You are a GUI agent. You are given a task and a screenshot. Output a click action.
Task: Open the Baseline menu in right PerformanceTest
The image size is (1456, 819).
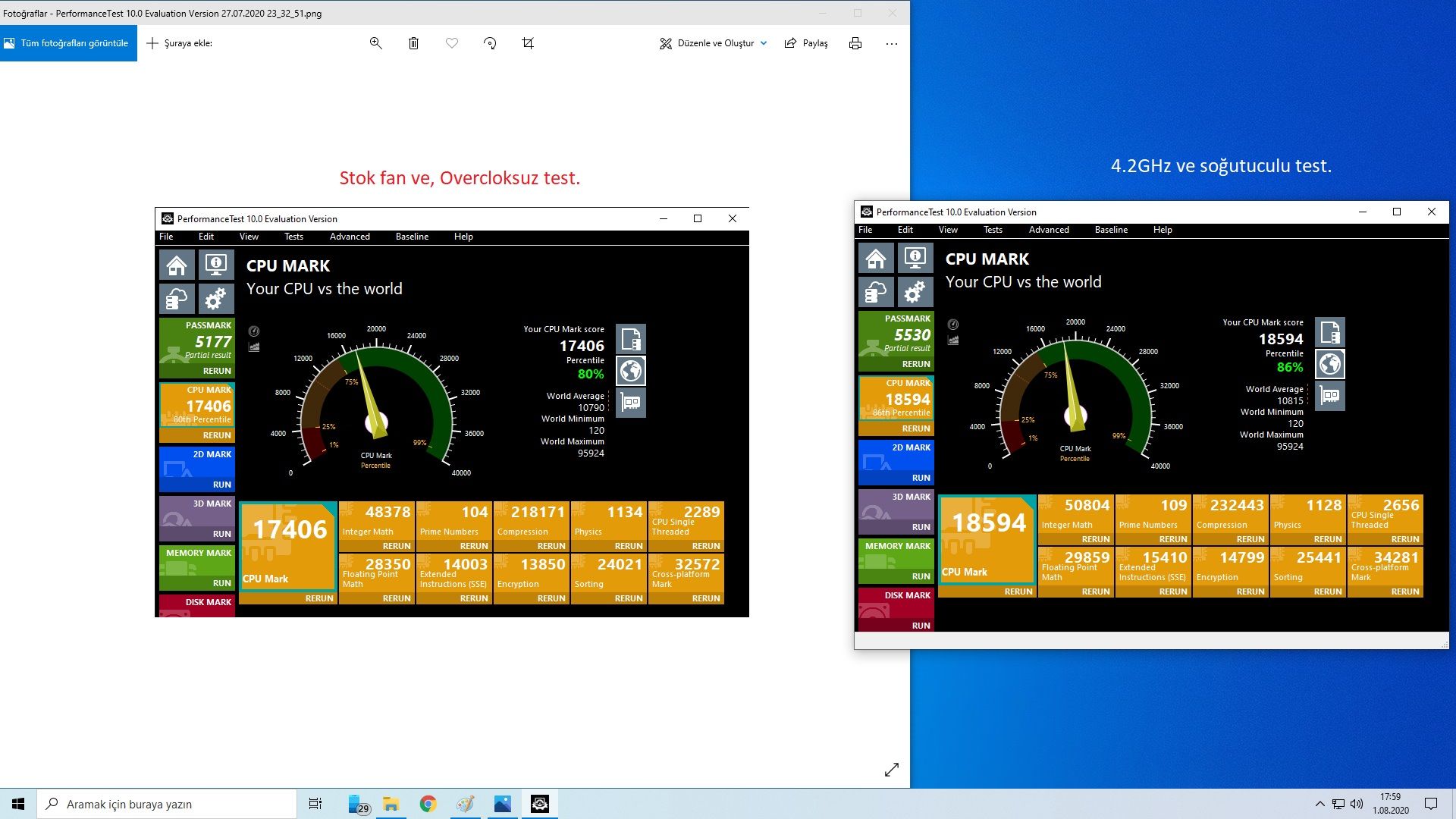coord(1111,230)
